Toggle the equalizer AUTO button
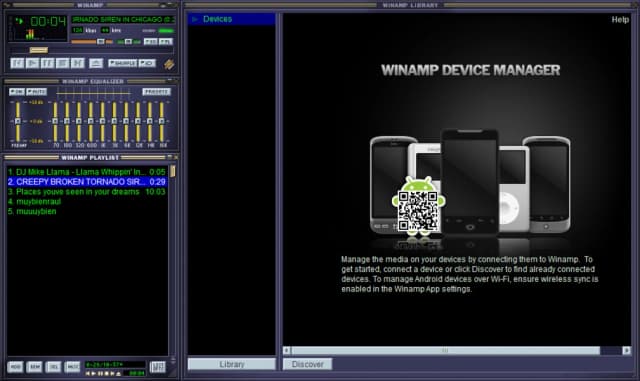 (x=37, y=91)
